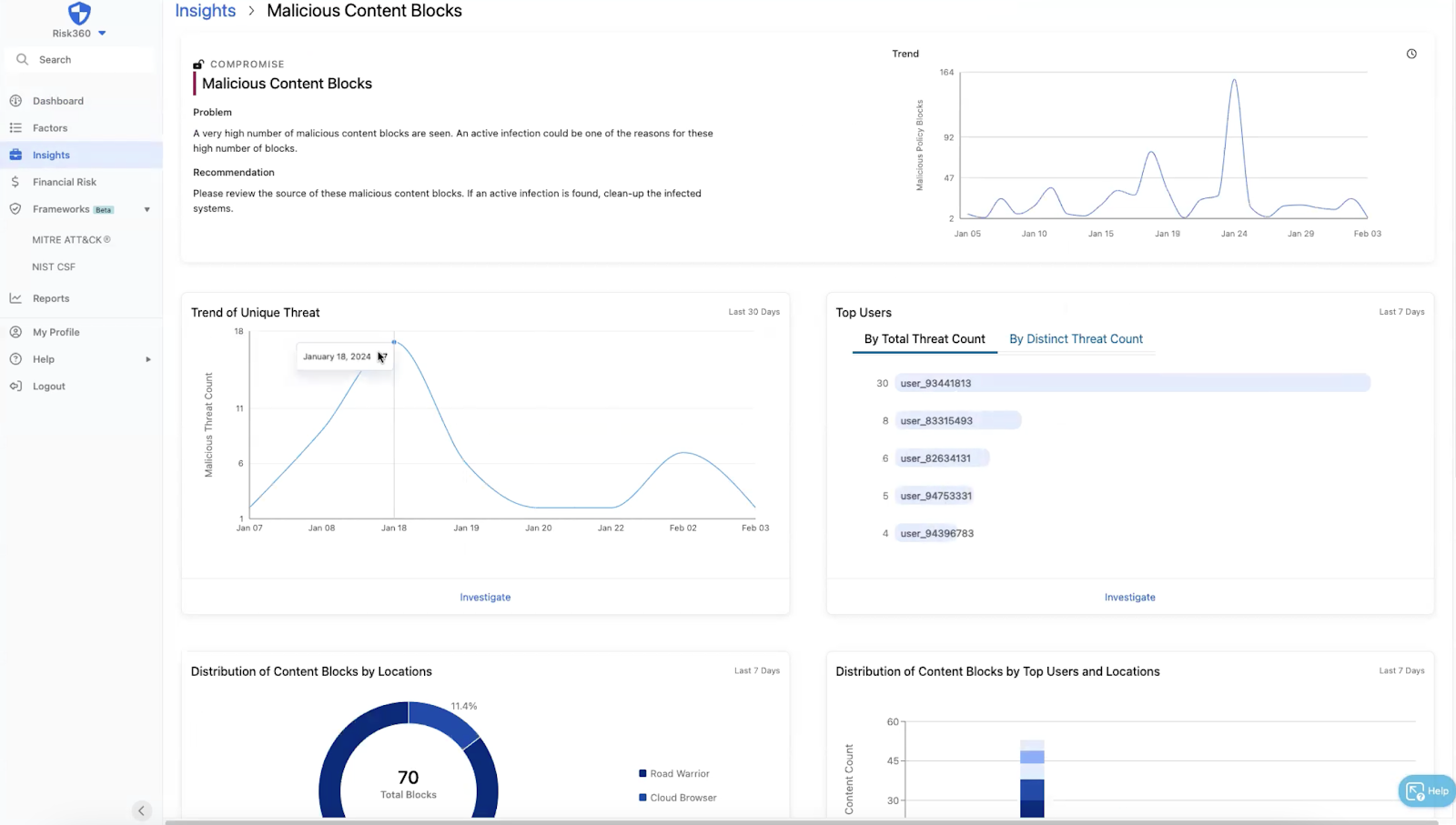Screen dimensions: 1456x825
Task: Click the Dashboard gauge icon
Action: pyautogui.click(x=15, y=101)
